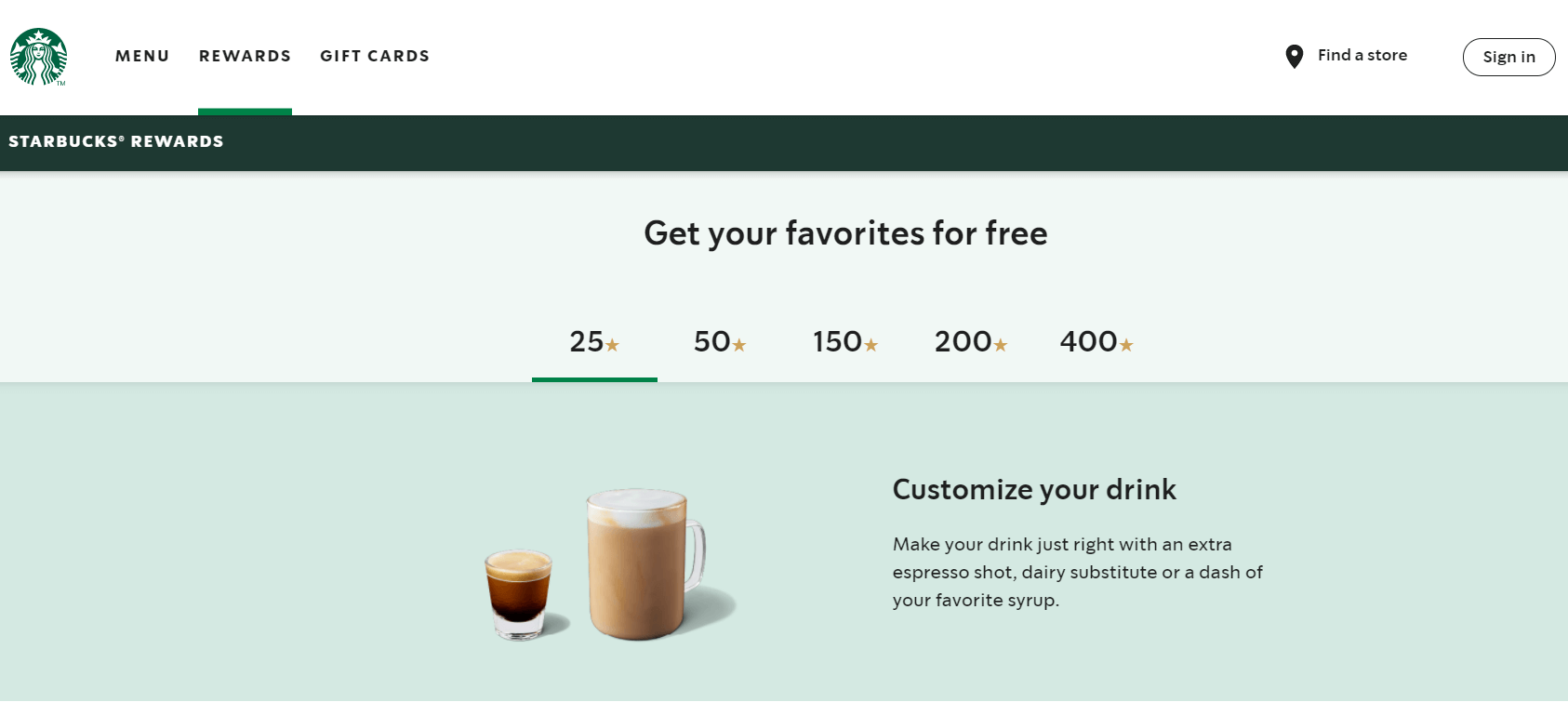1568x702 pixels.
Task: Go to GIFT CARDS page
Action: [375, 56]
